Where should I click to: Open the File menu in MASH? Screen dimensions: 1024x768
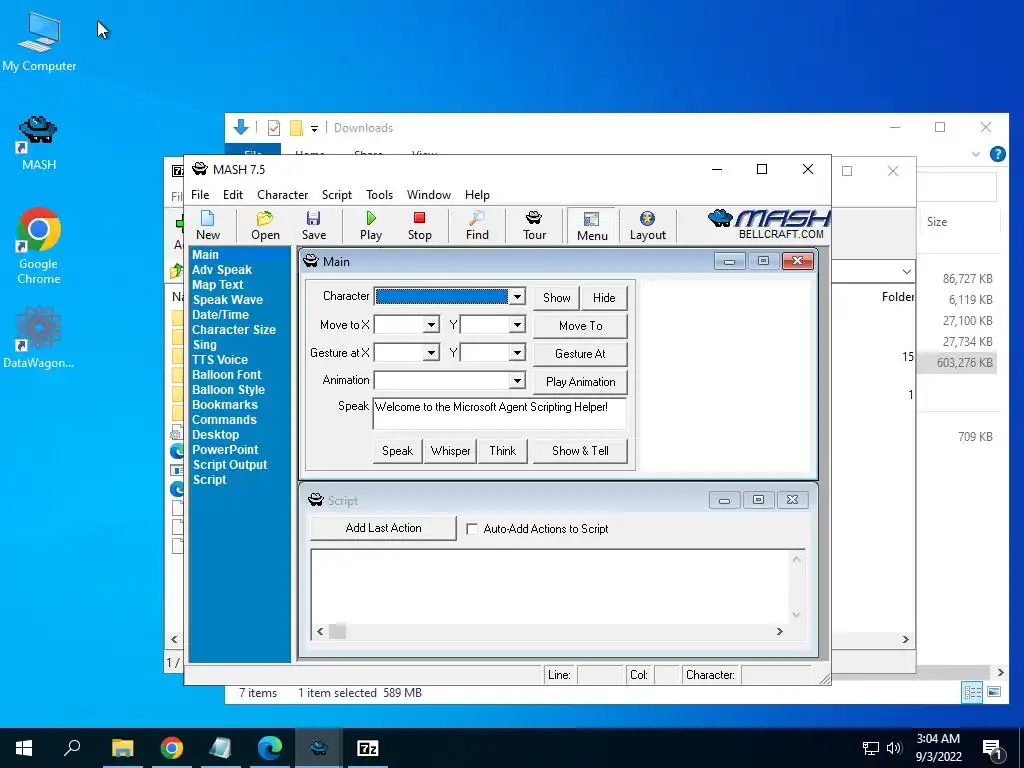click(x=200, y=195)
